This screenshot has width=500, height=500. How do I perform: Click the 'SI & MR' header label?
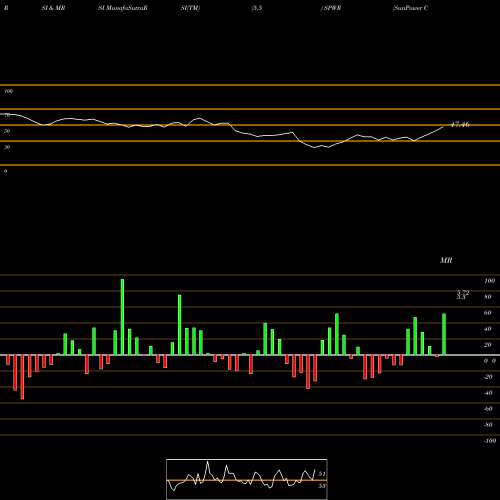[x=53, y=8]
